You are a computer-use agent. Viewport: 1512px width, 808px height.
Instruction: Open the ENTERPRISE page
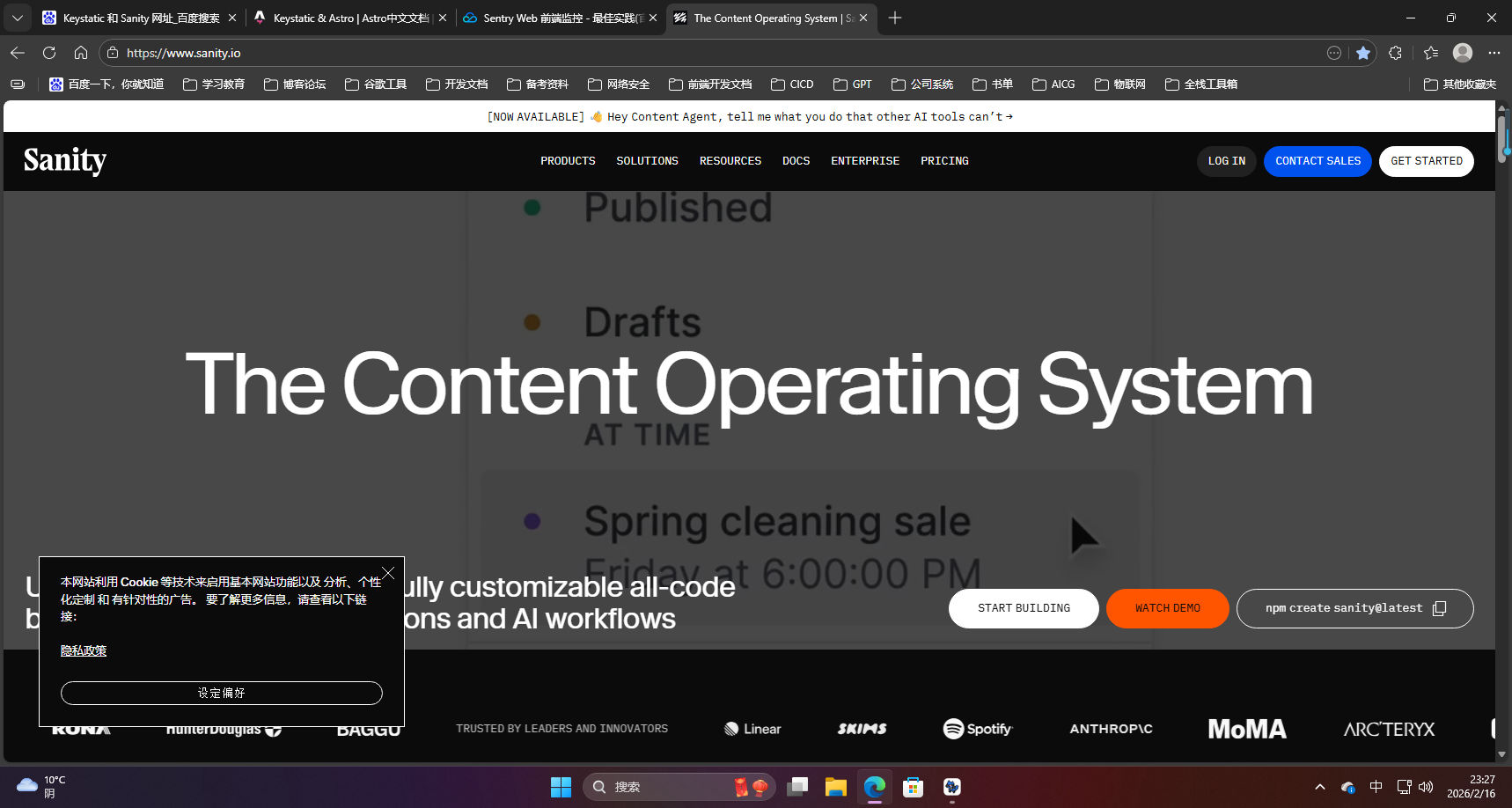(x=865, y=161)
